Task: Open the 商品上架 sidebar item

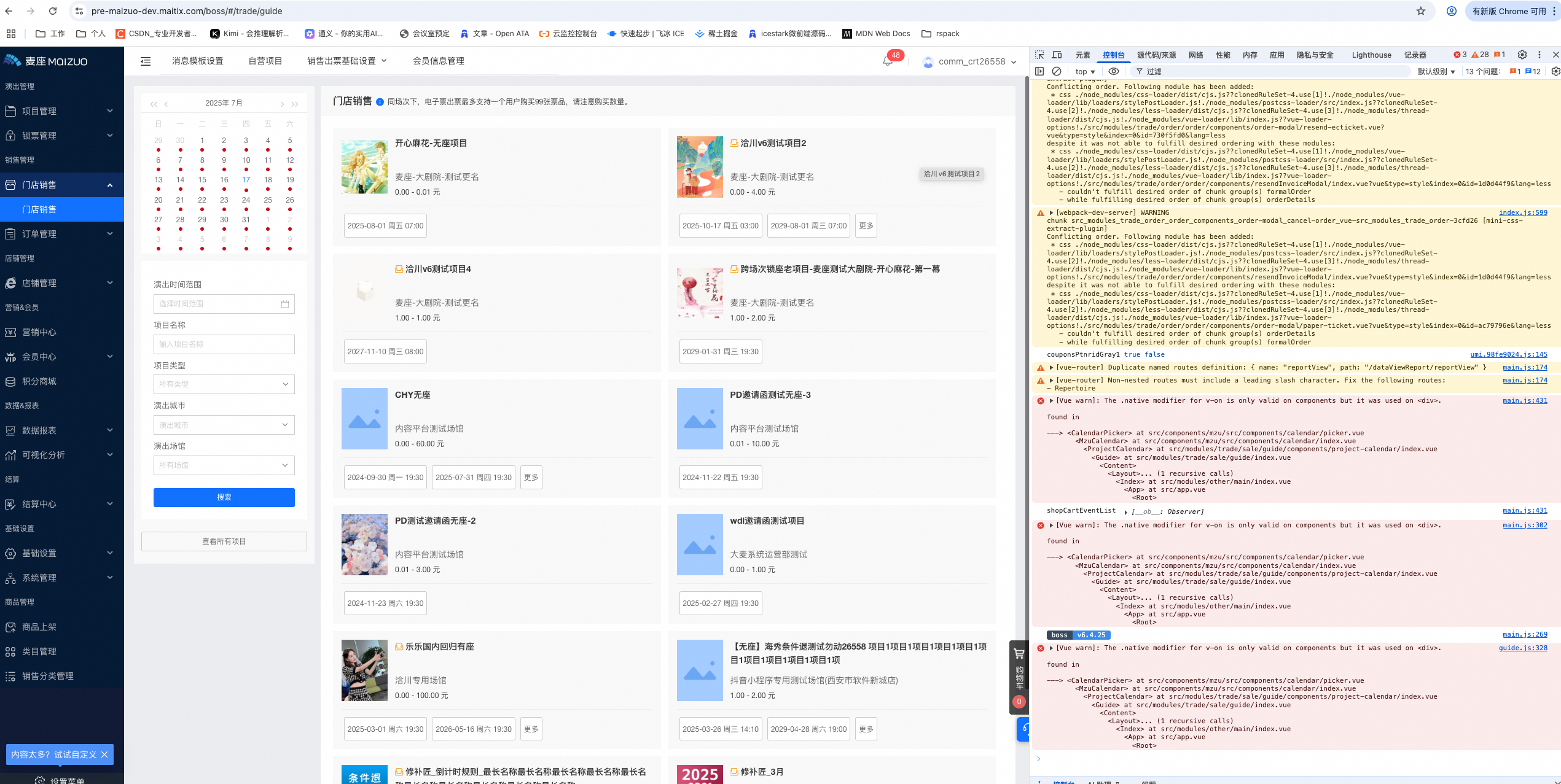Action: 61,627
